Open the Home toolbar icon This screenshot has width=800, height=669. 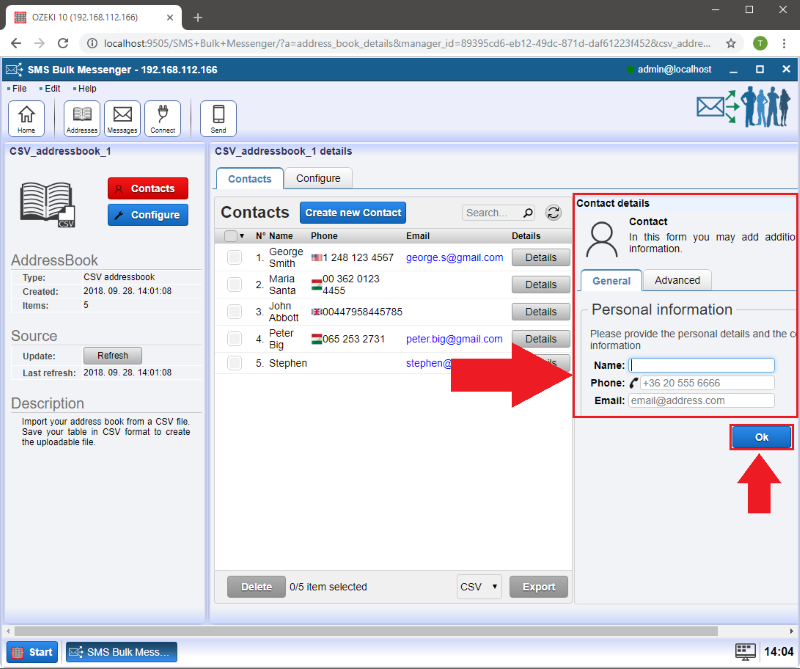point(26,118)
